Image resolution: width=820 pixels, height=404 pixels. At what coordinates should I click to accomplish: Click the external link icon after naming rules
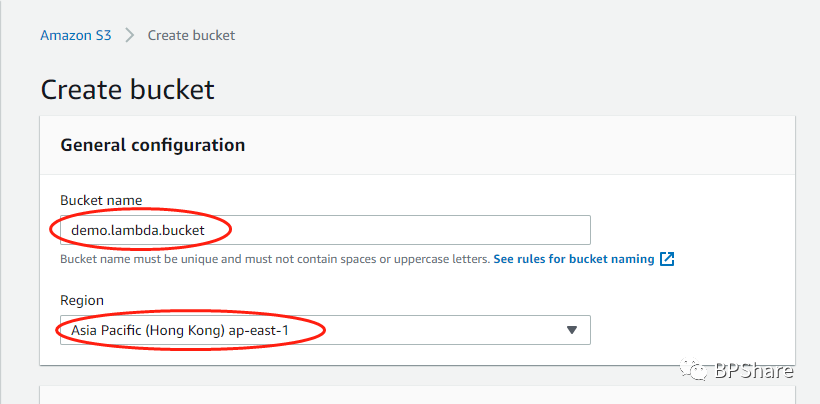667,259
